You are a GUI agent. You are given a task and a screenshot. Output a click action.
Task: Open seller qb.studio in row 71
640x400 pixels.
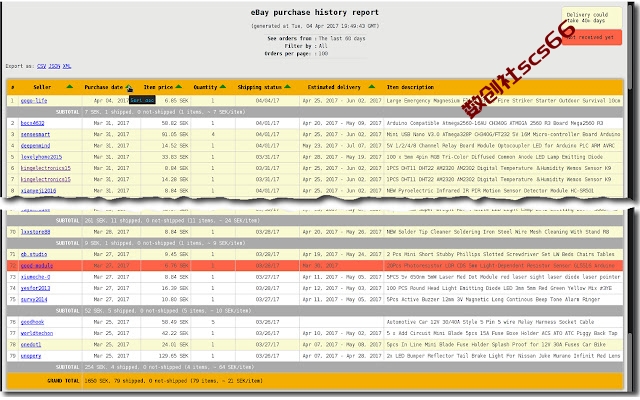point(34,254)
